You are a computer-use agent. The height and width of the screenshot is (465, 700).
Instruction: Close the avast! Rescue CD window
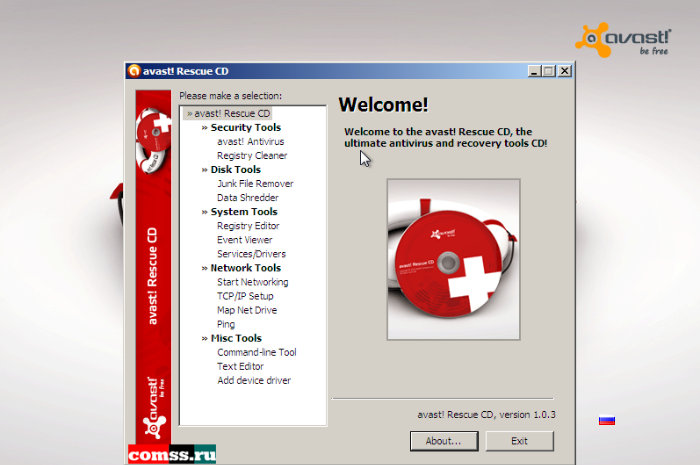click(x=565, y=71)
